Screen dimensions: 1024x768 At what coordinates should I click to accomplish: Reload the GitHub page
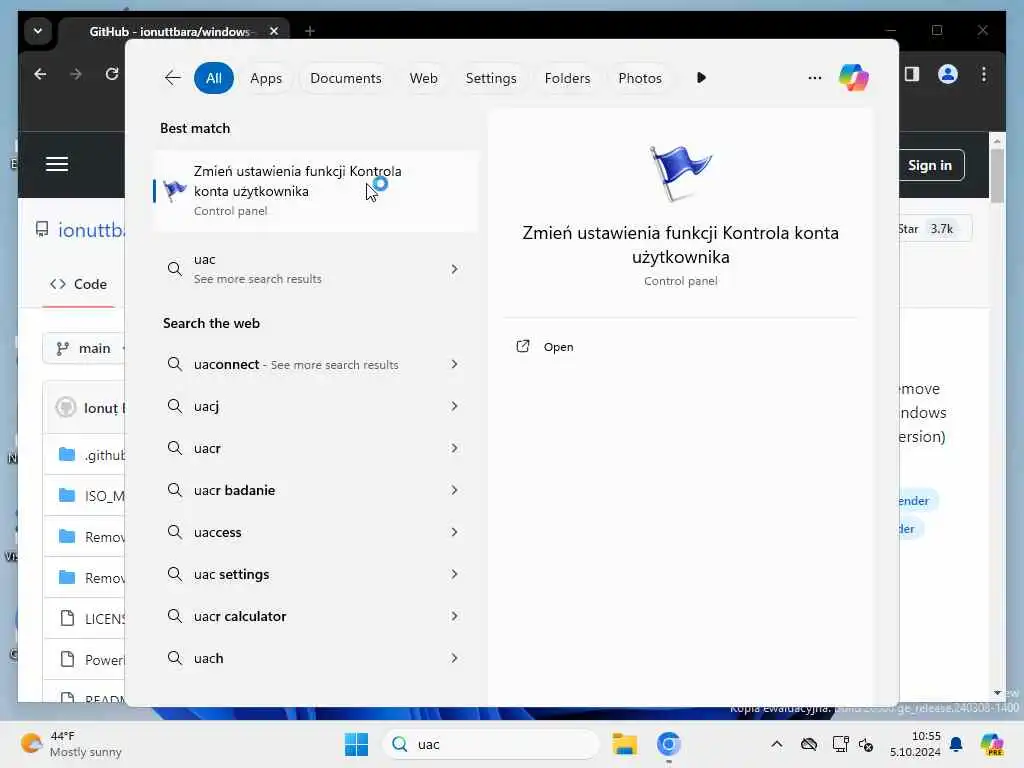pos(112,74)
